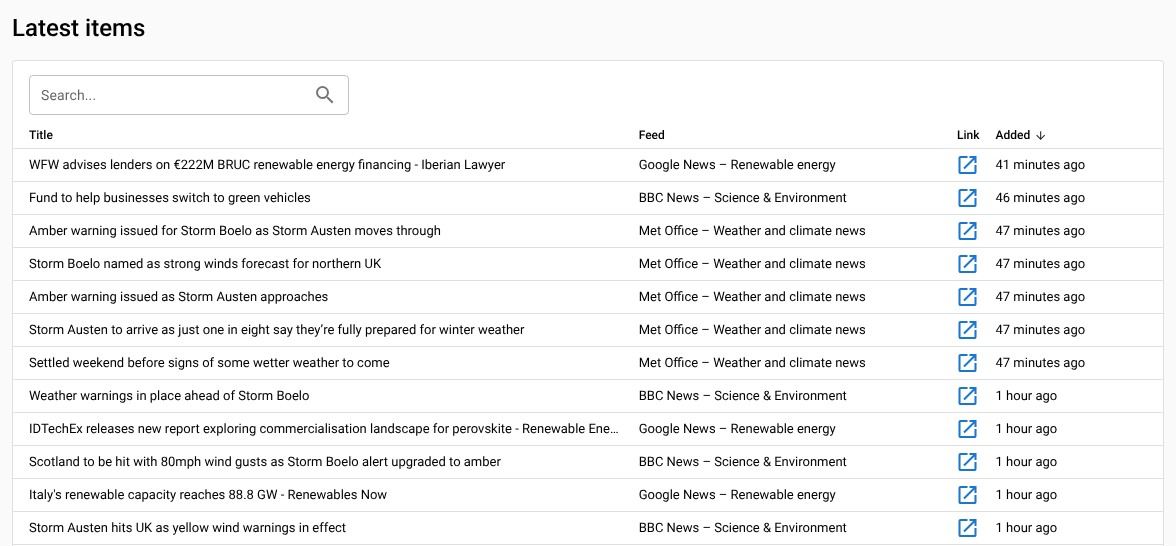1176x546 pixels.
Task: Open link for Fund to help businesses article
Action: pyautogui.click(x=968, y=198)
